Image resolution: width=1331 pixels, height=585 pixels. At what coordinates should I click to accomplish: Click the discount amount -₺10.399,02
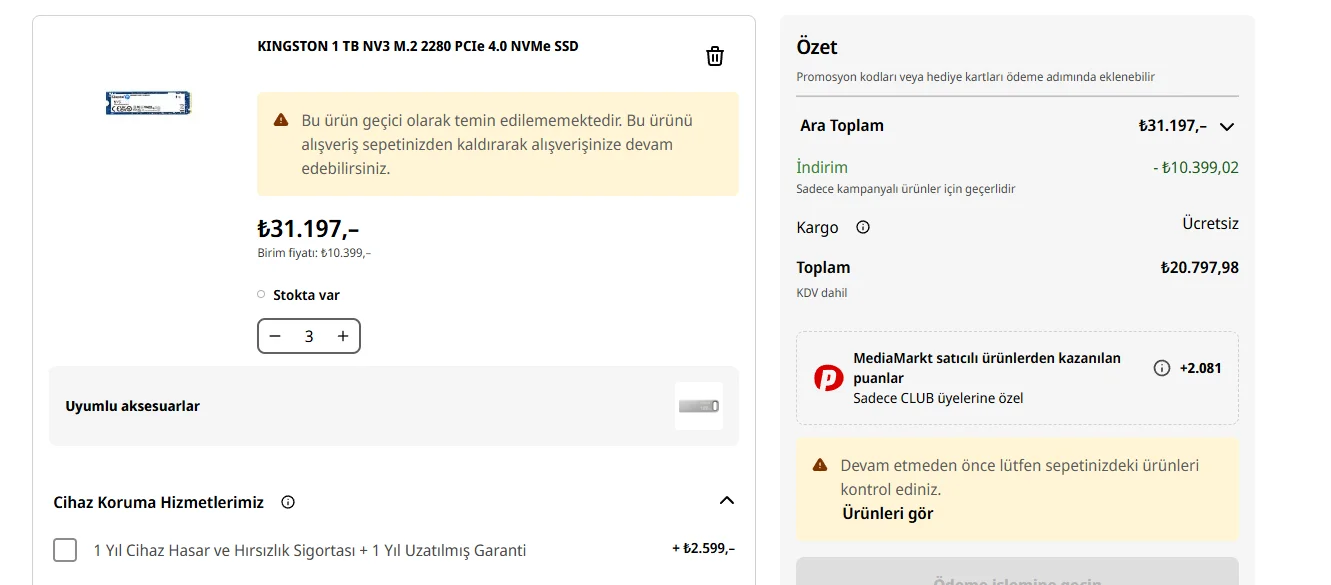[x=1195, y=167]
